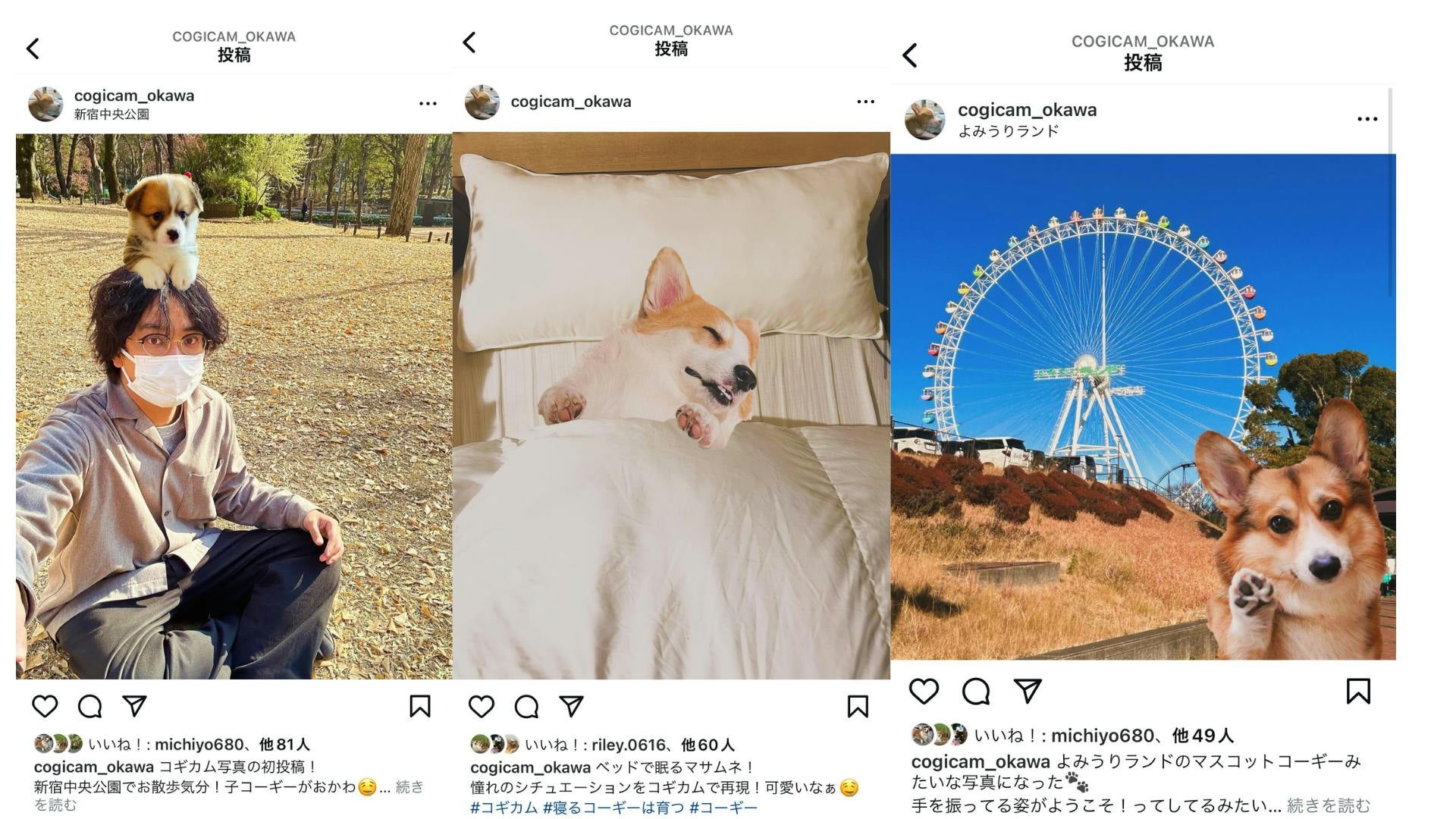Open cogicam_okawa avatar on the middle post
The image size is (1456, 819).
coord(482,102)
